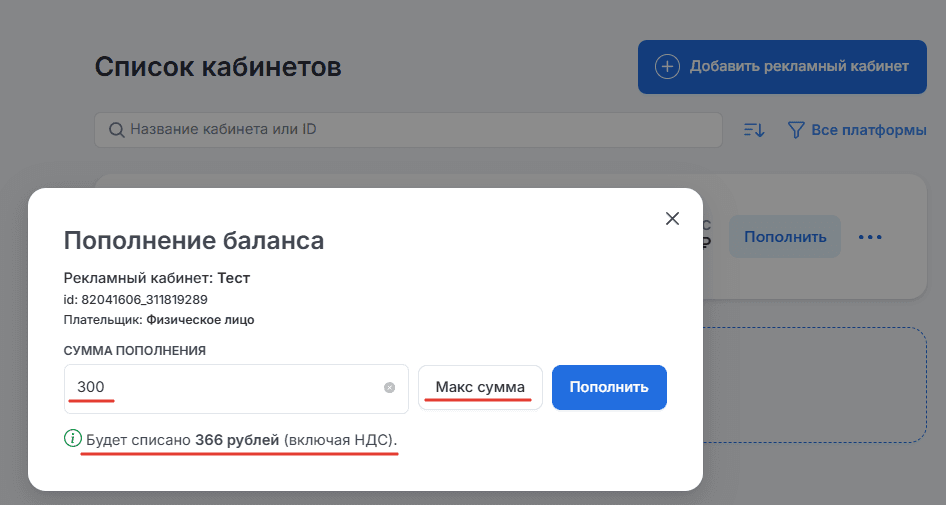Open the sort order icon
Image resolution: width=946 pixels, height=505 pixels.
[x=754, y=130]
